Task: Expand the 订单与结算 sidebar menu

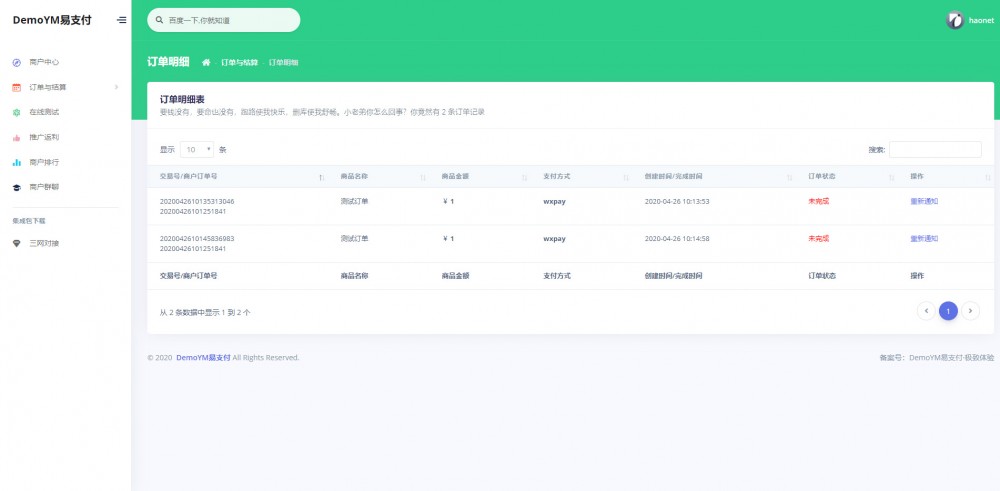Action: (x=65, y=87)
